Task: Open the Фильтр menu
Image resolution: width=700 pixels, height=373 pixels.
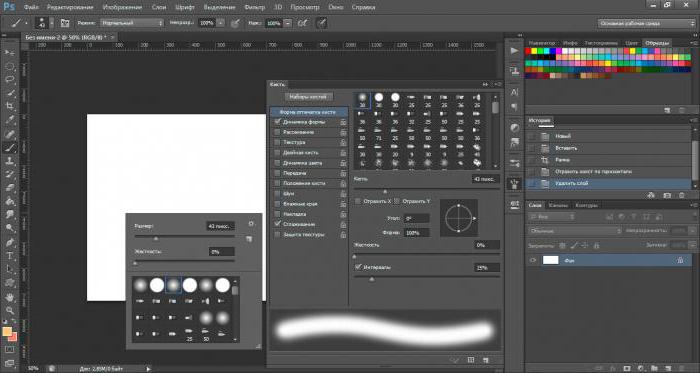Action: 254,7
